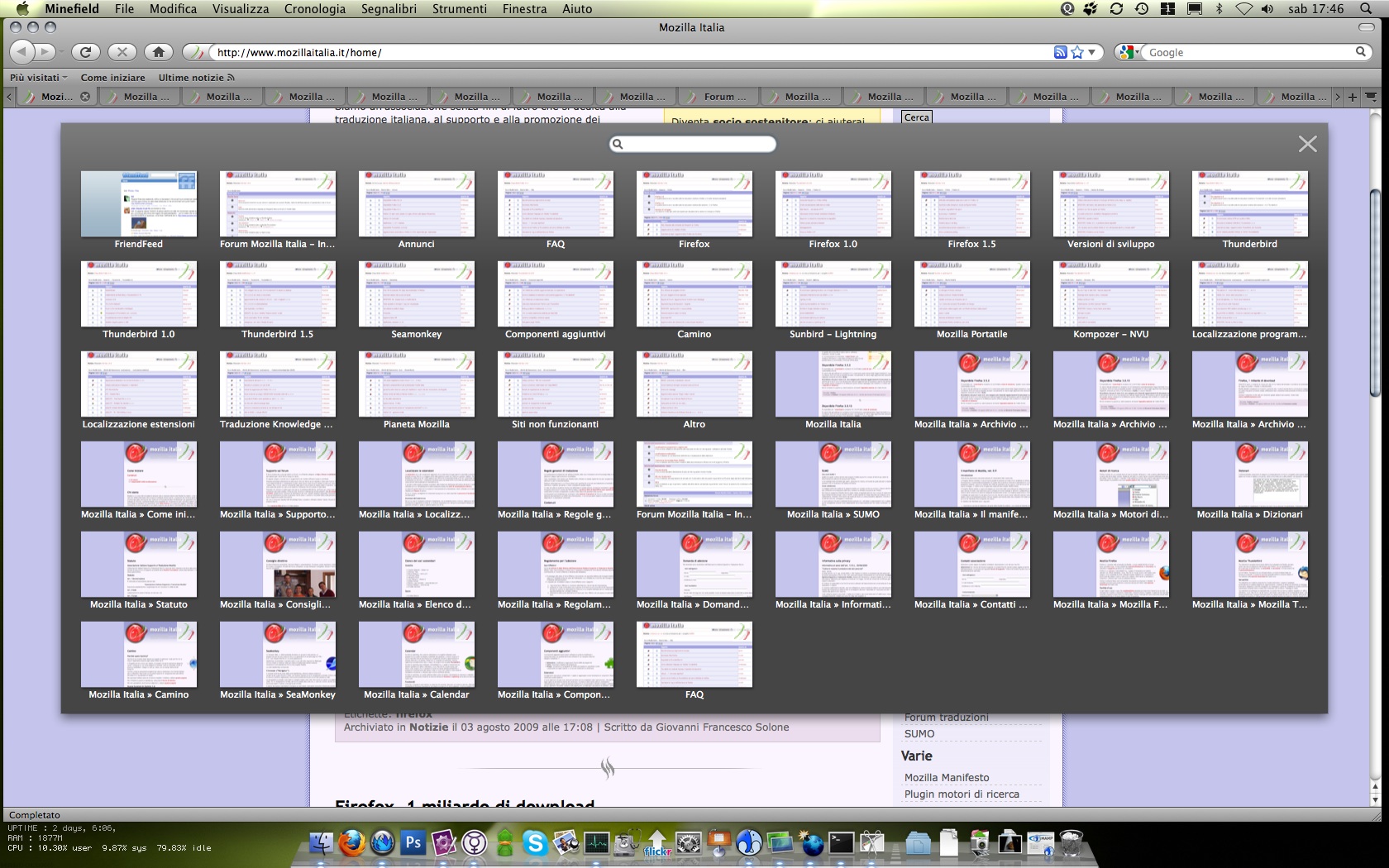
Task: Close the tab preview overlay with X
Action: click(1307, 144)
